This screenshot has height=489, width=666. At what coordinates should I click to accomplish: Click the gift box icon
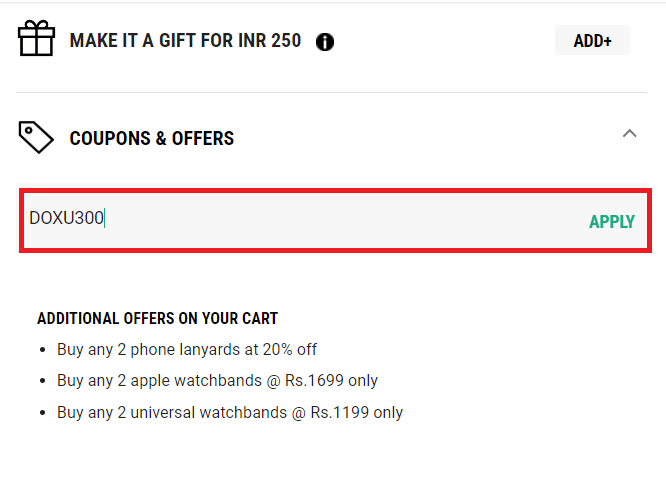tap(37, 40)
